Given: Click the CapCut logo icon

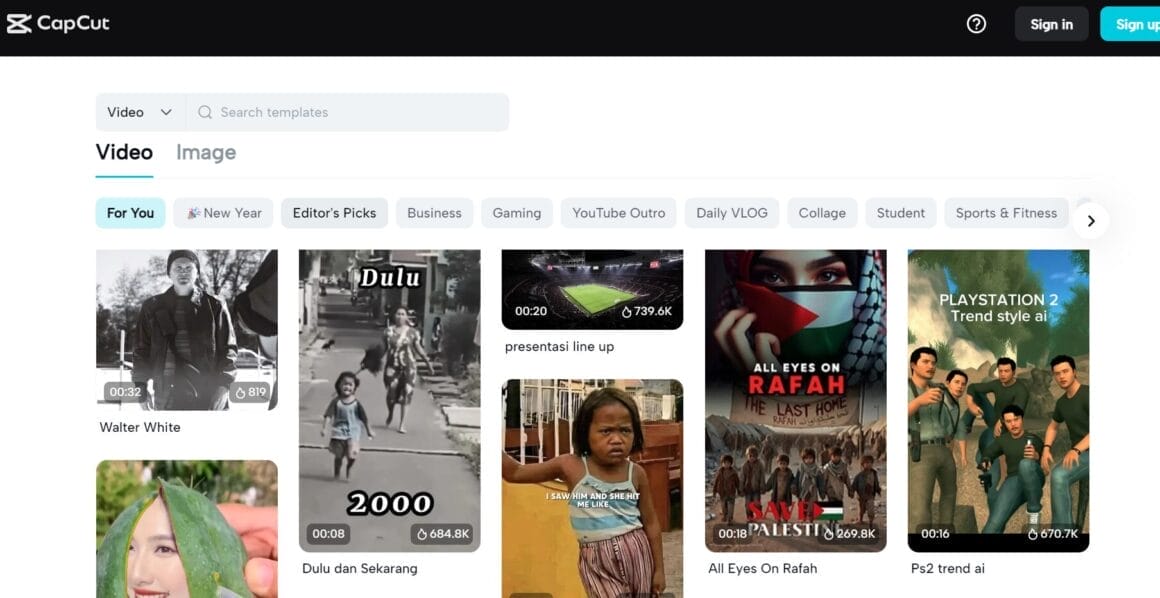Looking at the screenshot, I should (x=19, y=23).
